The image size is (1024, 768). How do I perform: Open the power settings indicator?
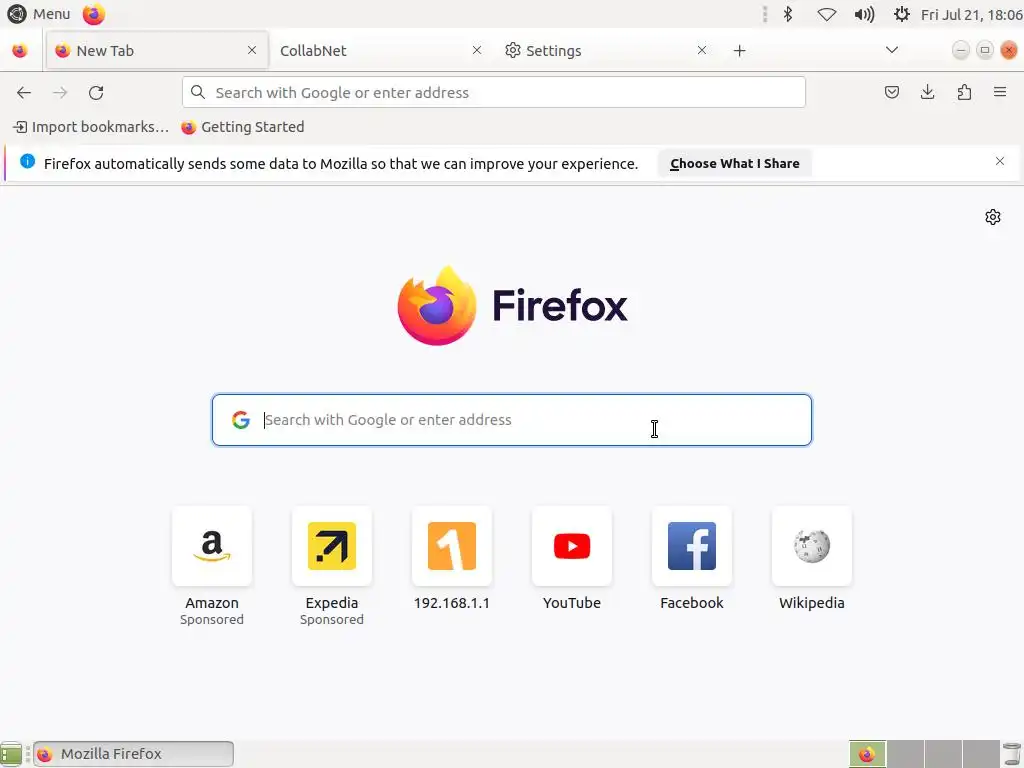point(902,14)
